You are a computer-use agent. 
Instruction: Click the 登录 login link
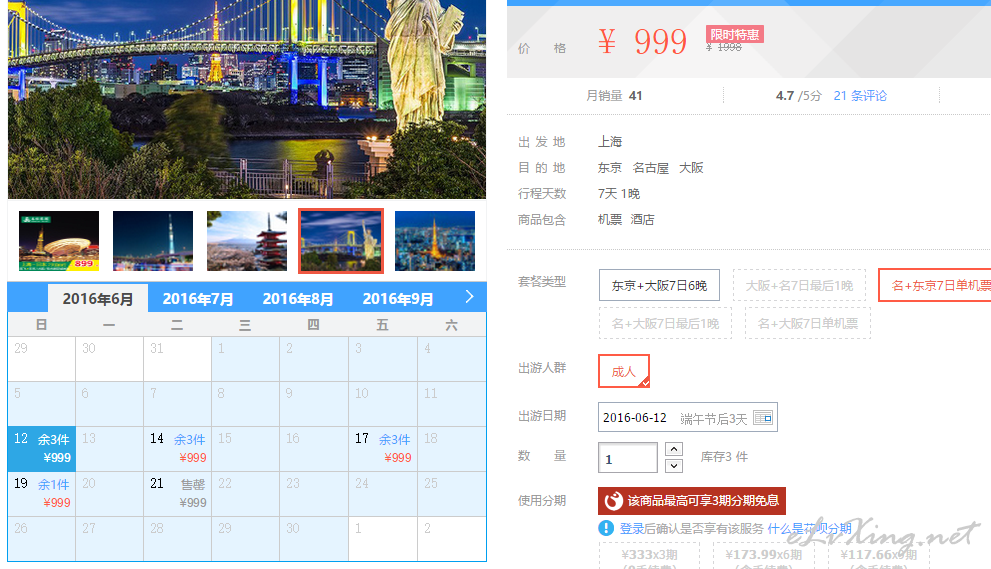[632, 529]
